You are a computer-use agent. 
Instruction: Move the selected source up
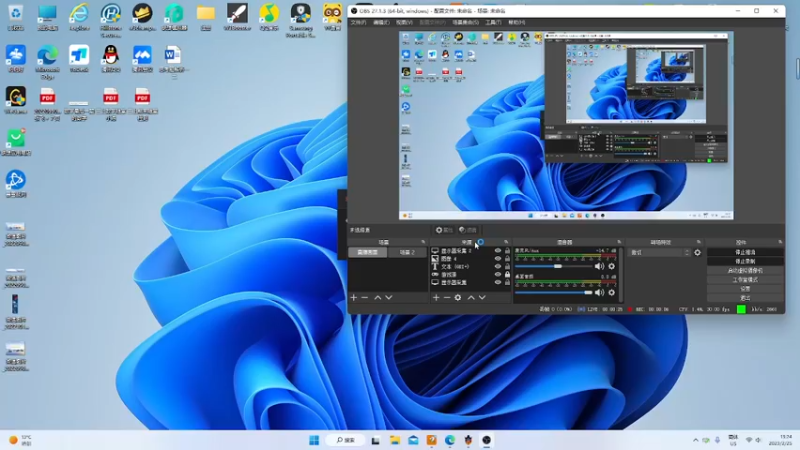471,297
